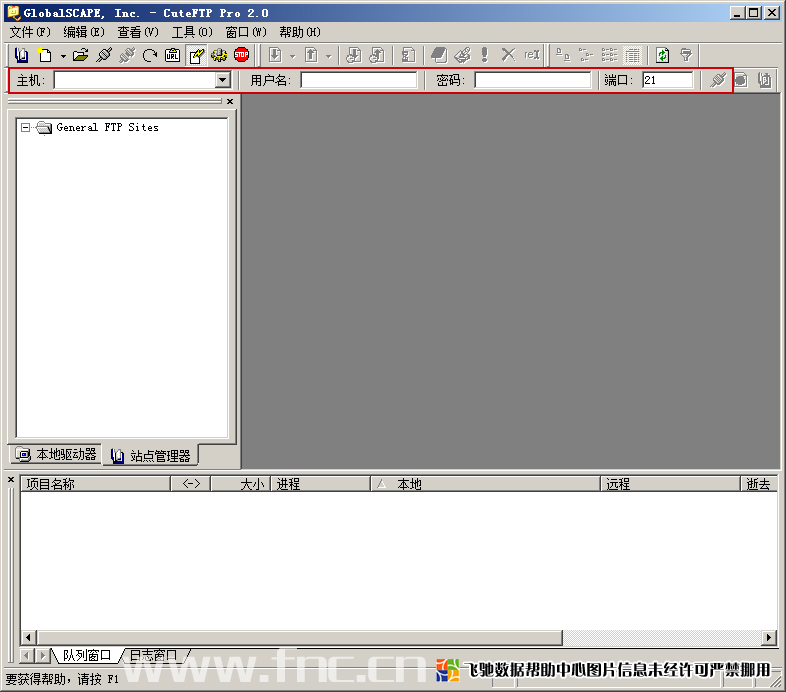The height and width of the screenshot is (692, 786).
Task: Sort by the 本地 column header
Action: click(485, 484)
